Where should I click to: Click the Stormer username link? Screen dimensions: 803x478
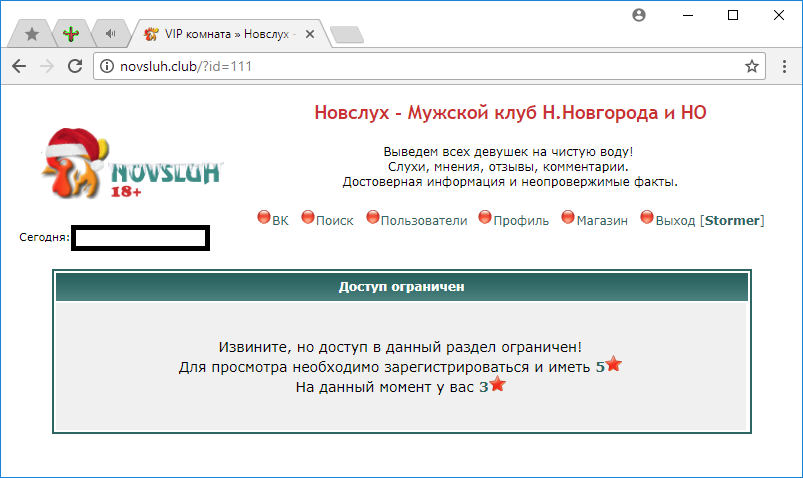(x=732, y=220)
